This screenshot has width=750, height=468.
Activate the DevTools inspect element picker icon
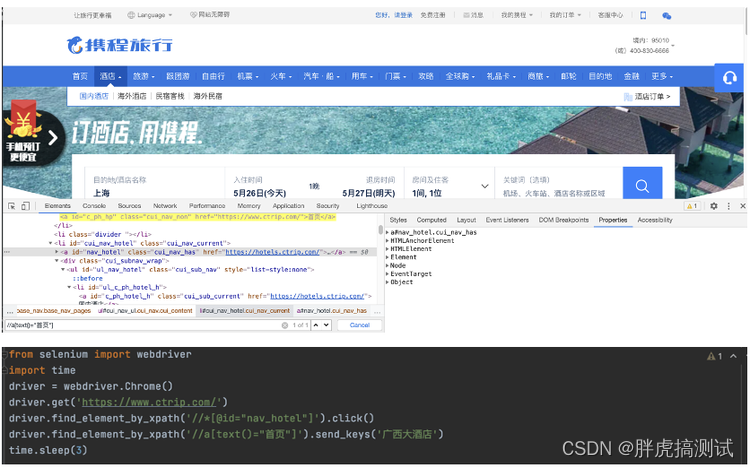(11, 206)
